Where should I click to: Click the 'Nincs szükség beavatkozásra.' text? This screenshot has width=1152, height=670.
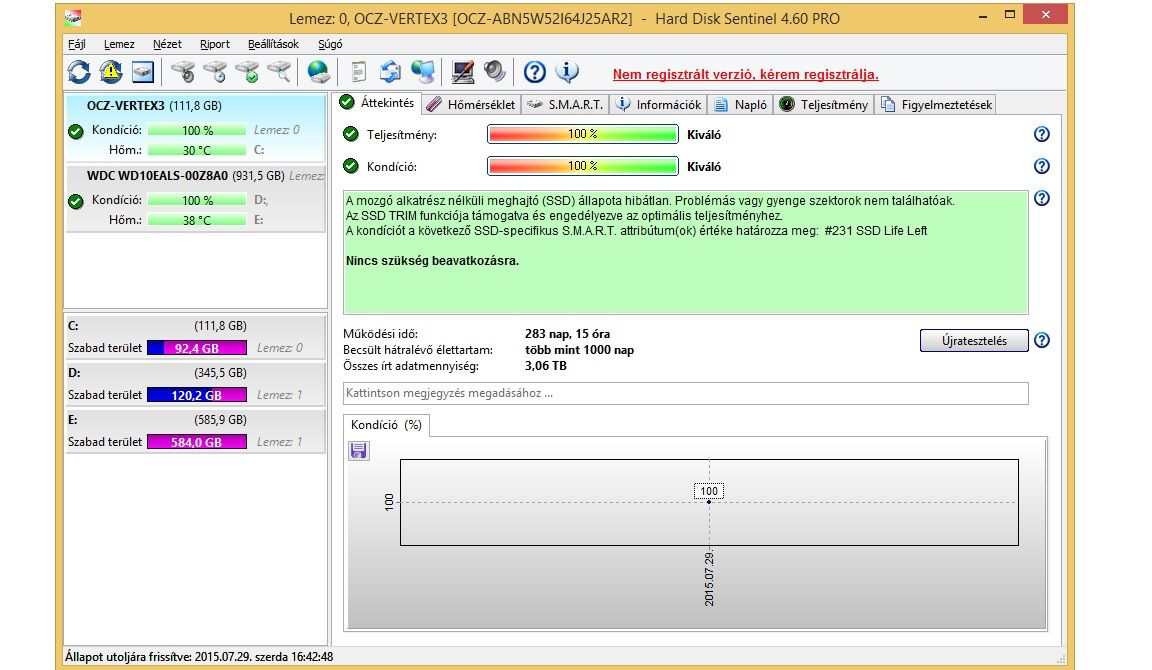pyautogui.click(x=432, y=261)
